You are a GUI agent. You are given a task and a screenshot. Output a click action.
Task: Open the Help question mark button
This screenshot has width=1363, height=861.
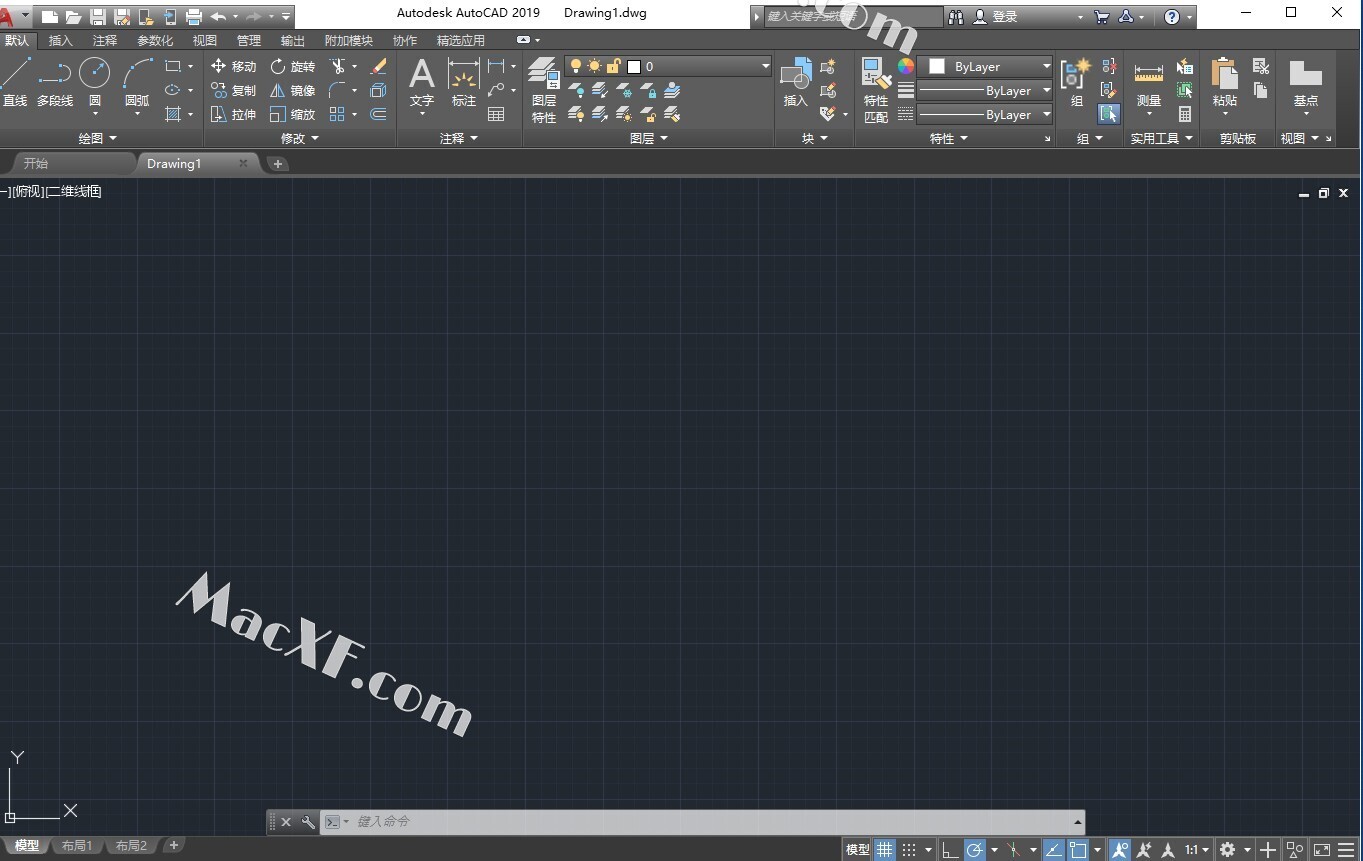(x=1172, y=17)
